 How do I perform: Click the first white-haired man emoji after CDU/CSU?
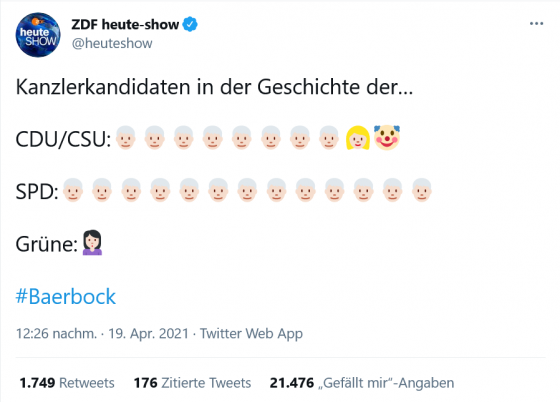(x=125, y=137)
